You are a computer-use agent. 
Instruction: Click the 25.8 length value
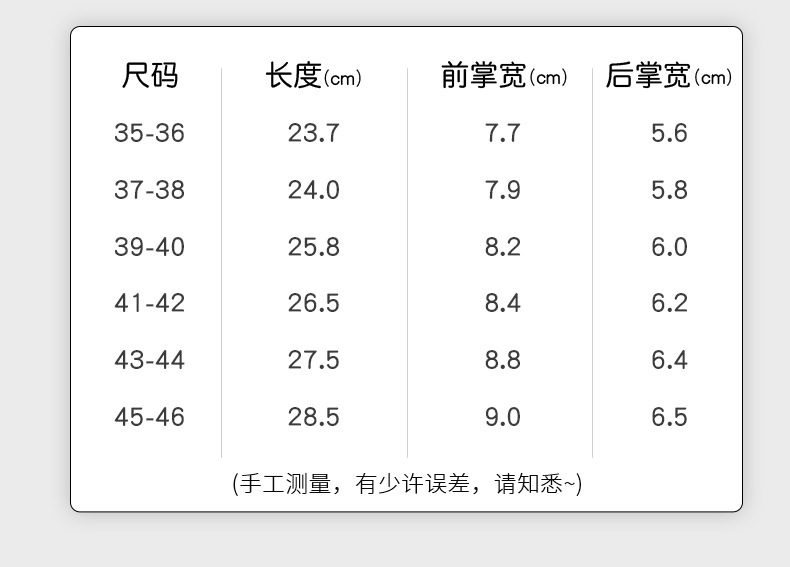(x=313, y=247)
